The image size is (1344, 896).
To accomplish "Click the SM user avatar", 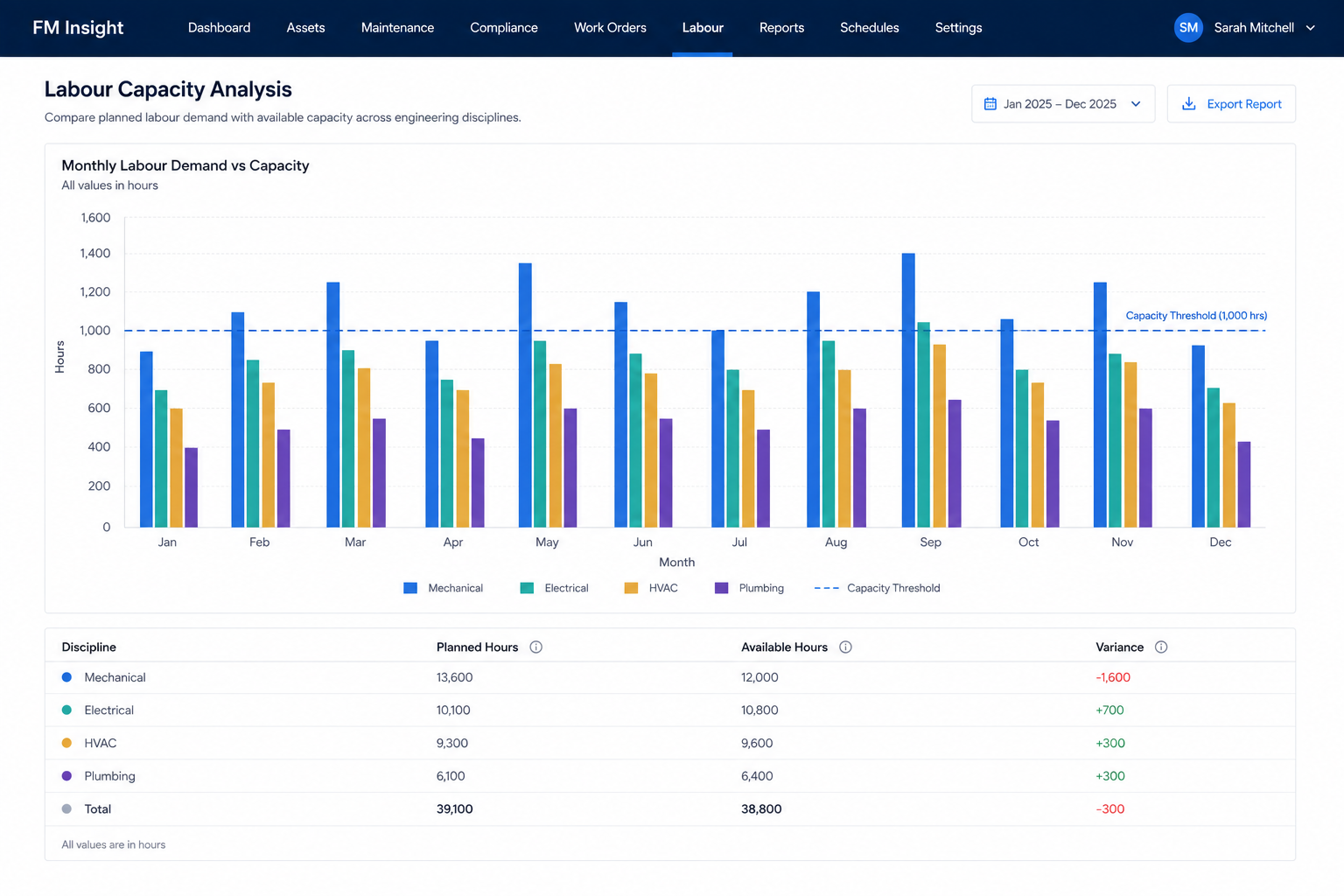I will 1188,28.
